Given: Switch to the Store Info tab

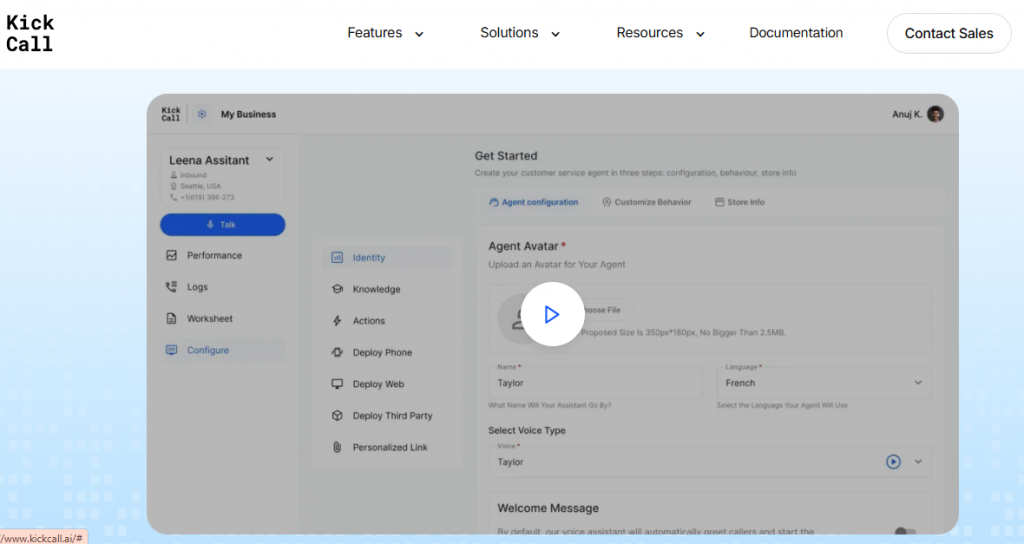Looking at the screenshot, I should click(x=740, y=202).
